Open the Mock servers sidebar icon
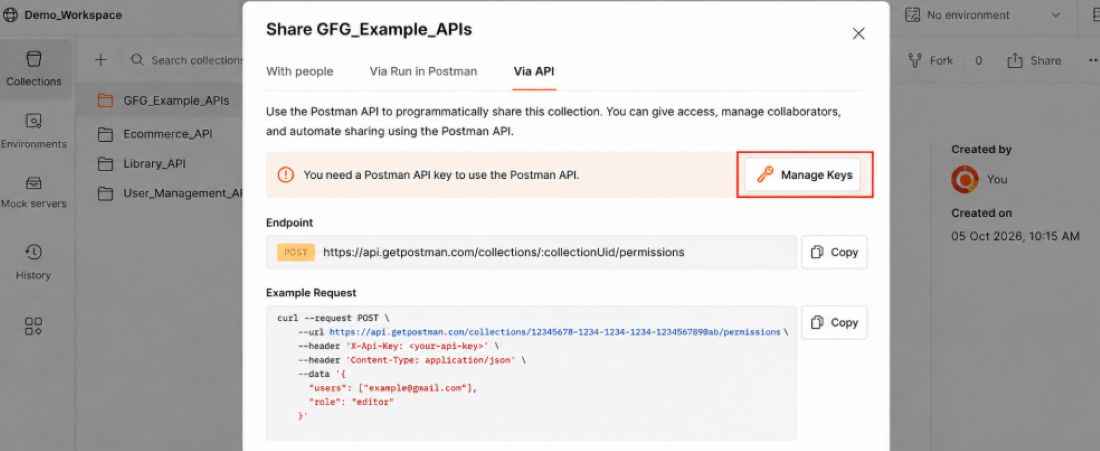 [x=34, y=183]
